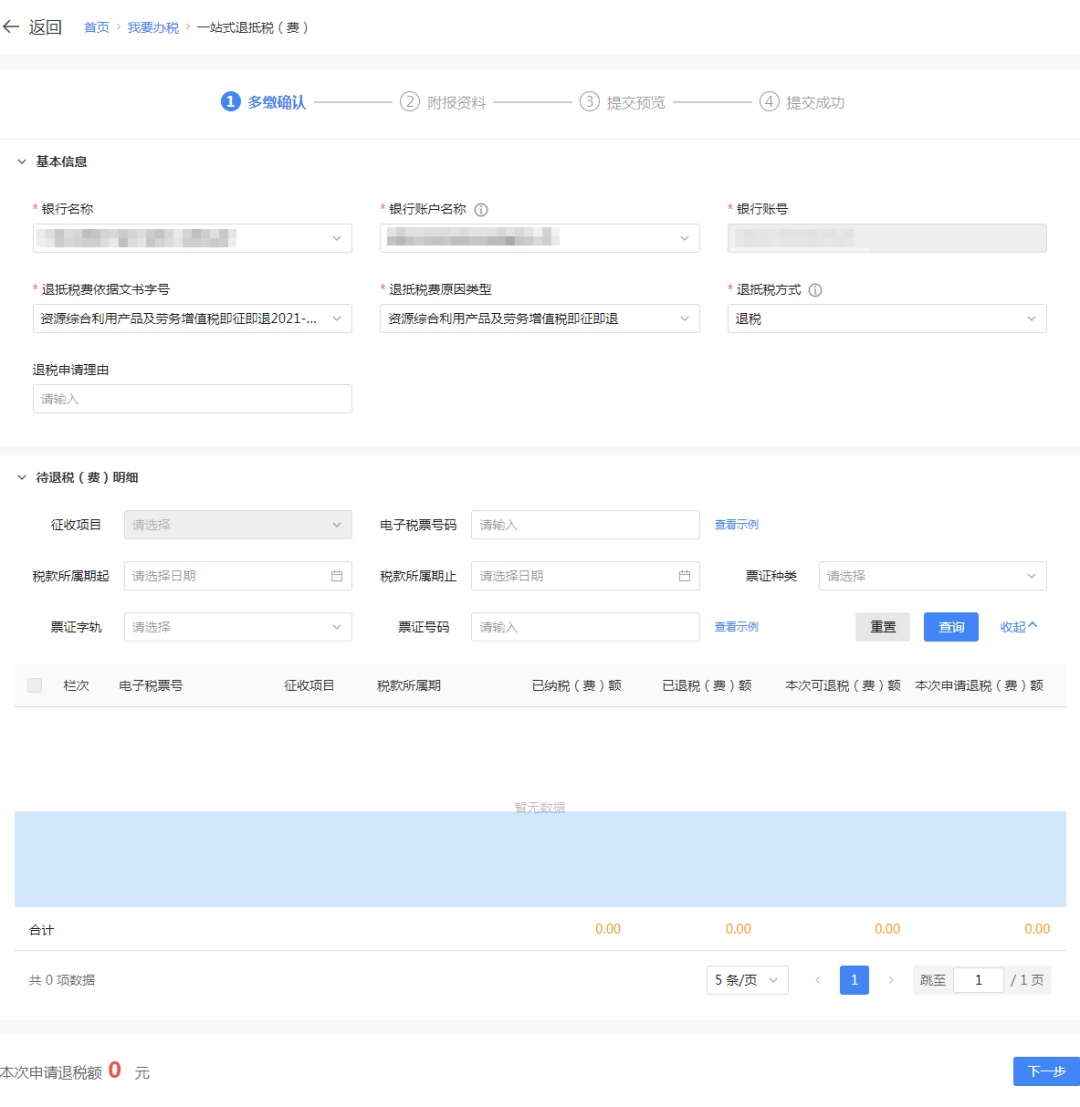Open the 退抵税费原因类型 dropdown

pos(539,319)
